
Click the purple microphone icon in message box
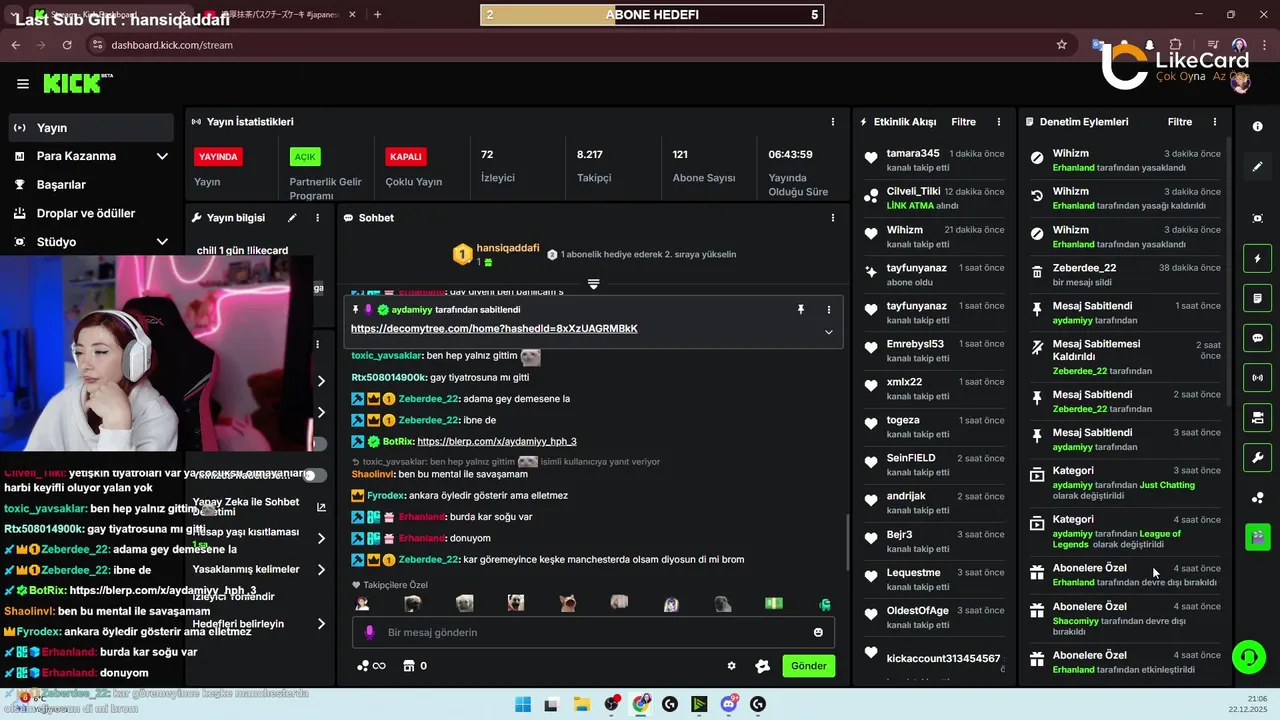369,632
